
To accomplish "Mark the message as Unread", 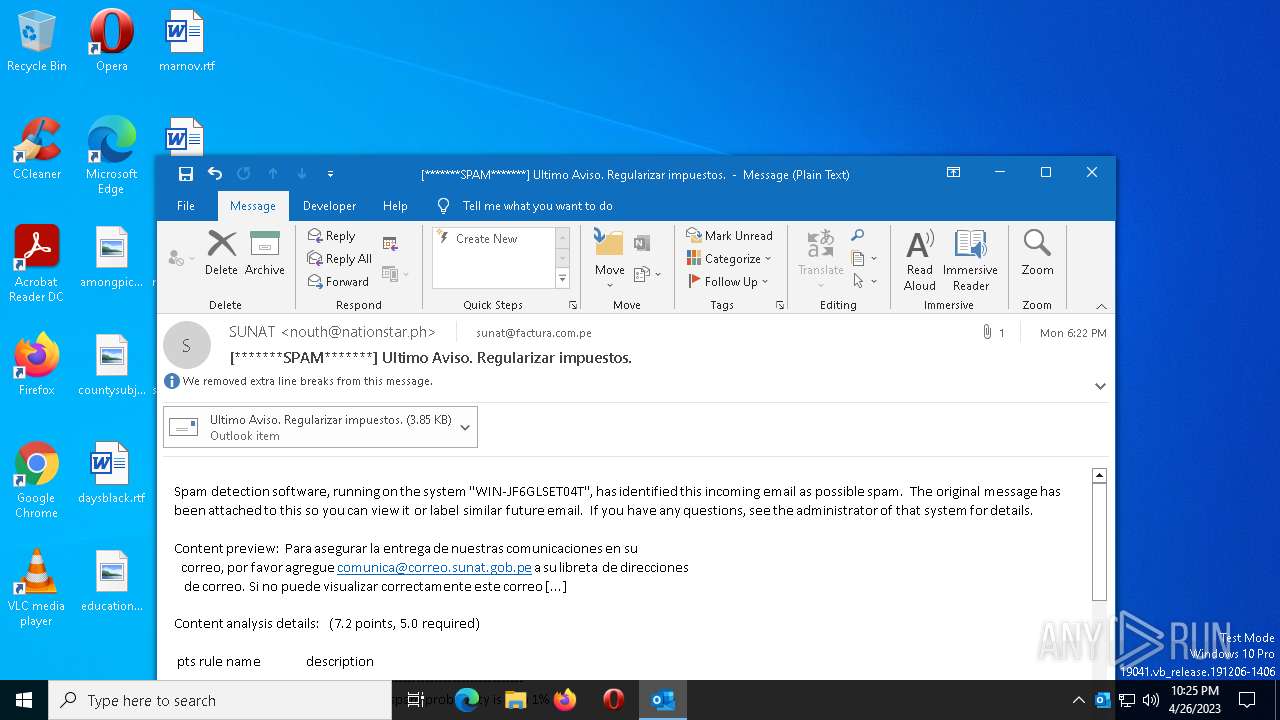I will [729, 236].
